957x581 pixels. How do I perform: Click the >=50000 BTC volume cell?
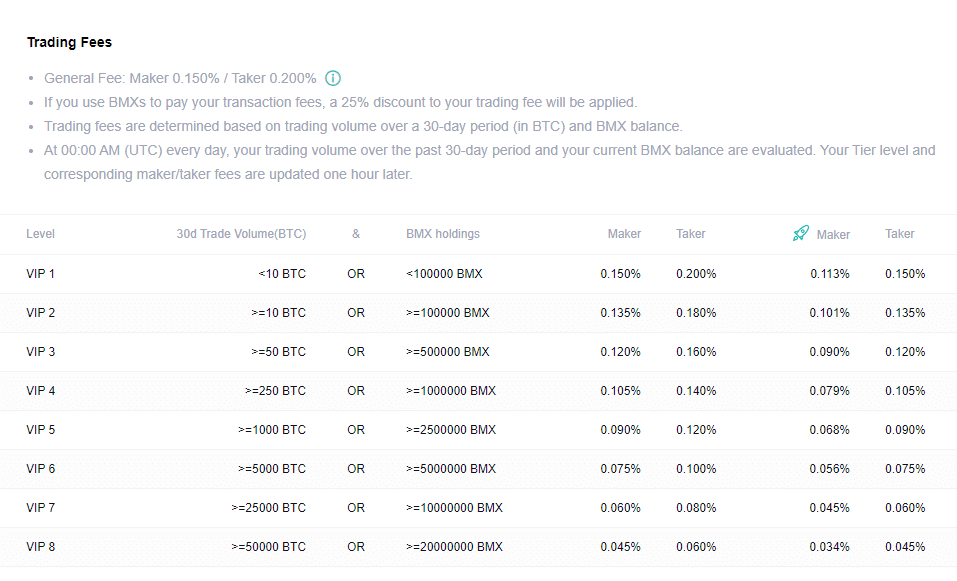(x=269, y=547)
